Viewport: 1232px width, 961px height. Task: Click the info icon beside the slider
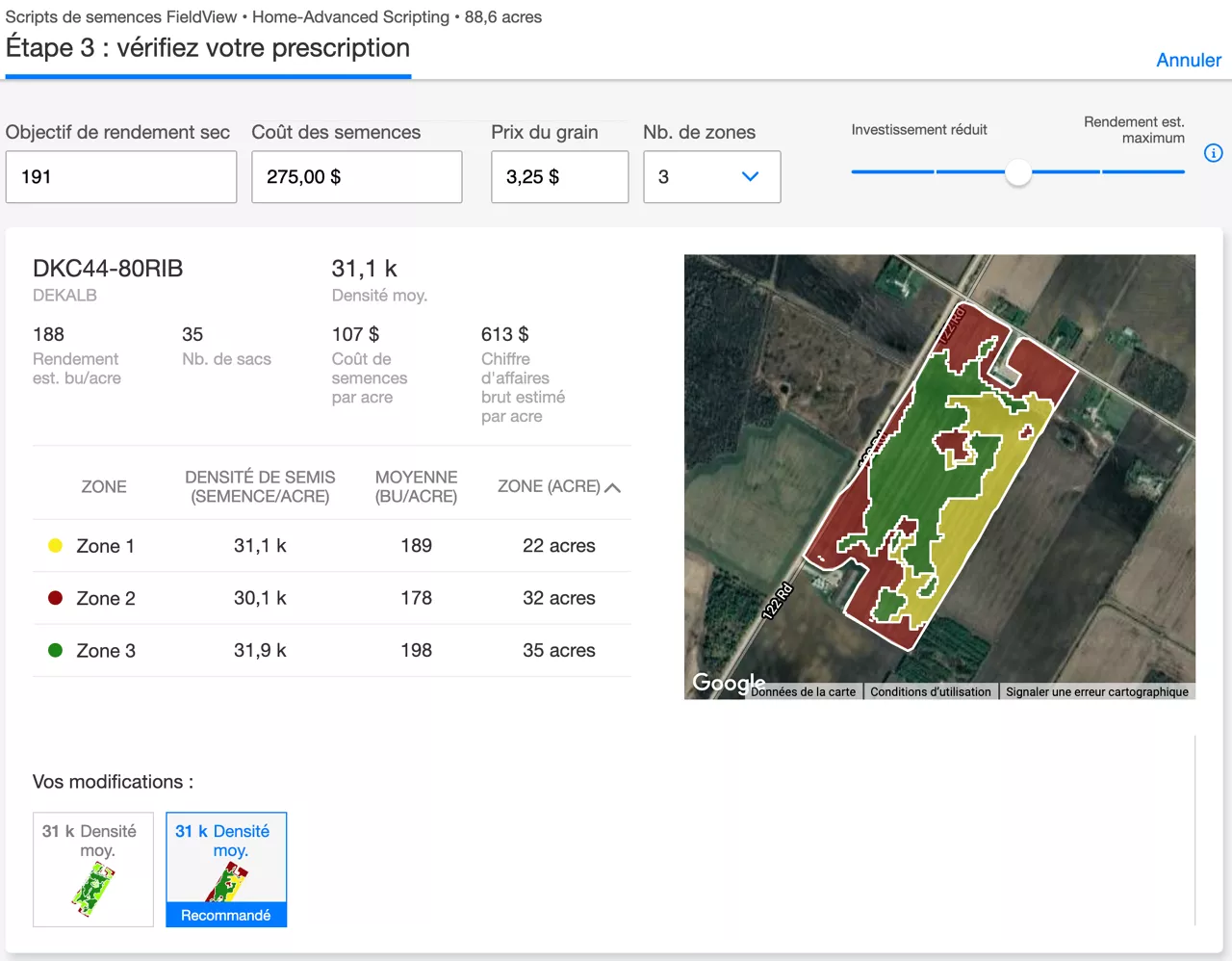(x=1213, y=153)
